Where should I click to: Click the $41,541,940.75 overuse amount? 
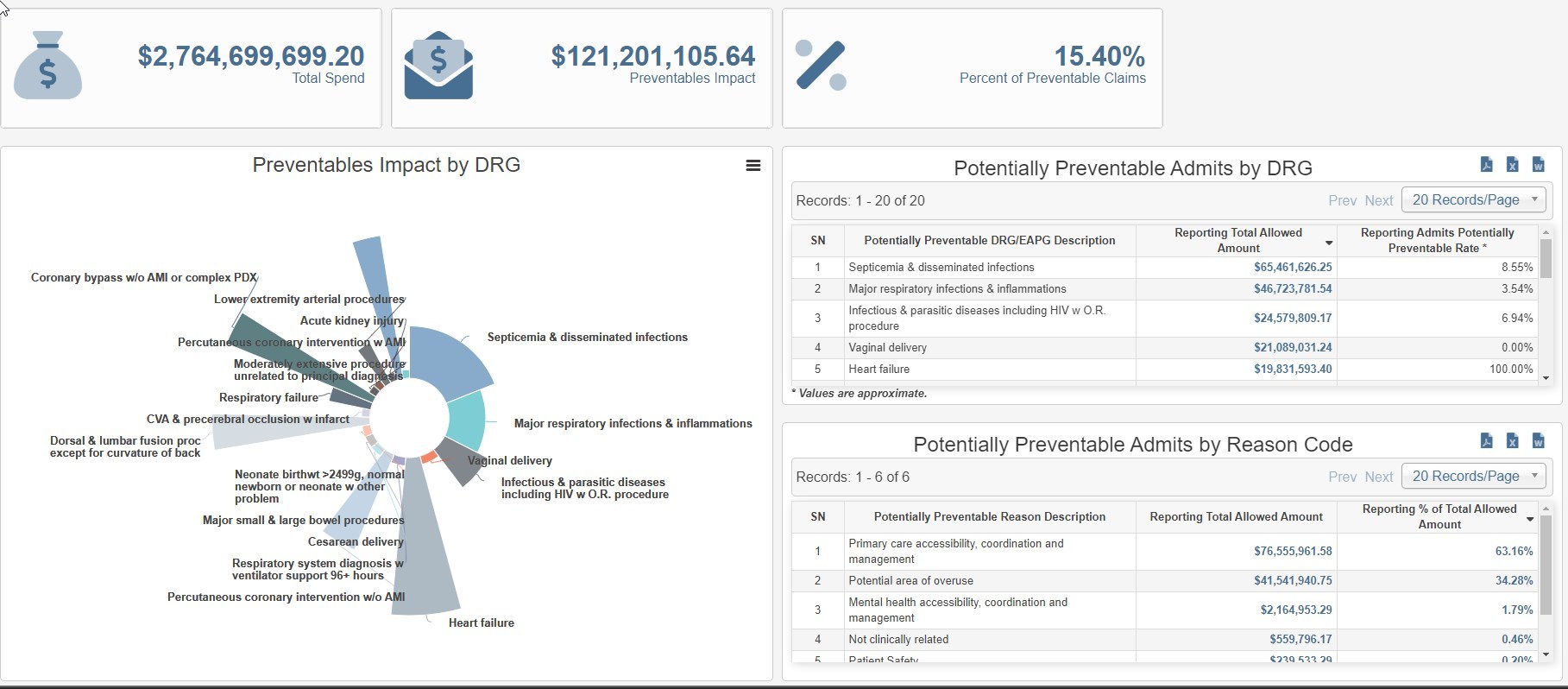click(1293, 581)
